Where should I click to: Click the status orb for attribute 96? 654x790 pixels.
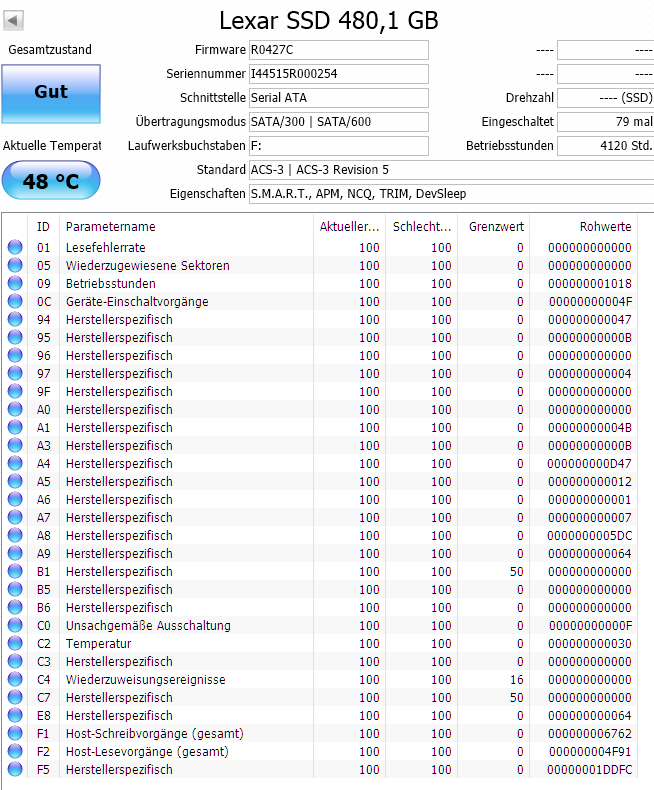(15, 355)
